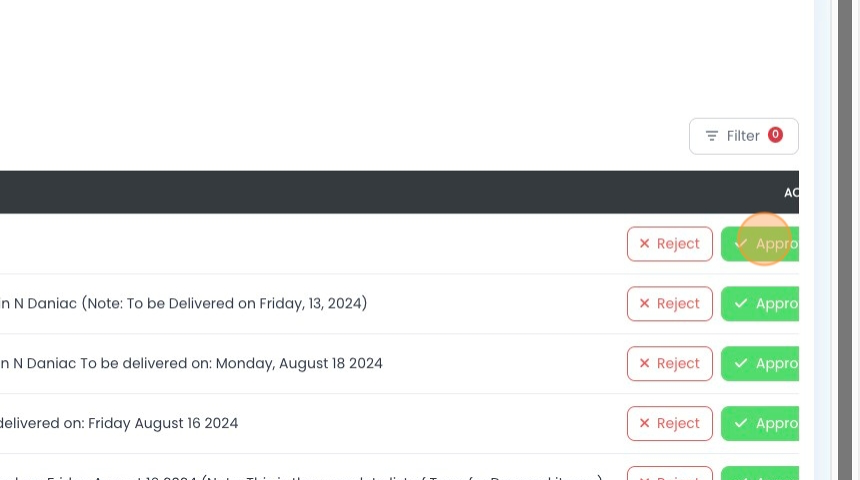Click the vertical scrollbar on right edge
This screenshot has height=480, width=860.
tap(845, 240)
